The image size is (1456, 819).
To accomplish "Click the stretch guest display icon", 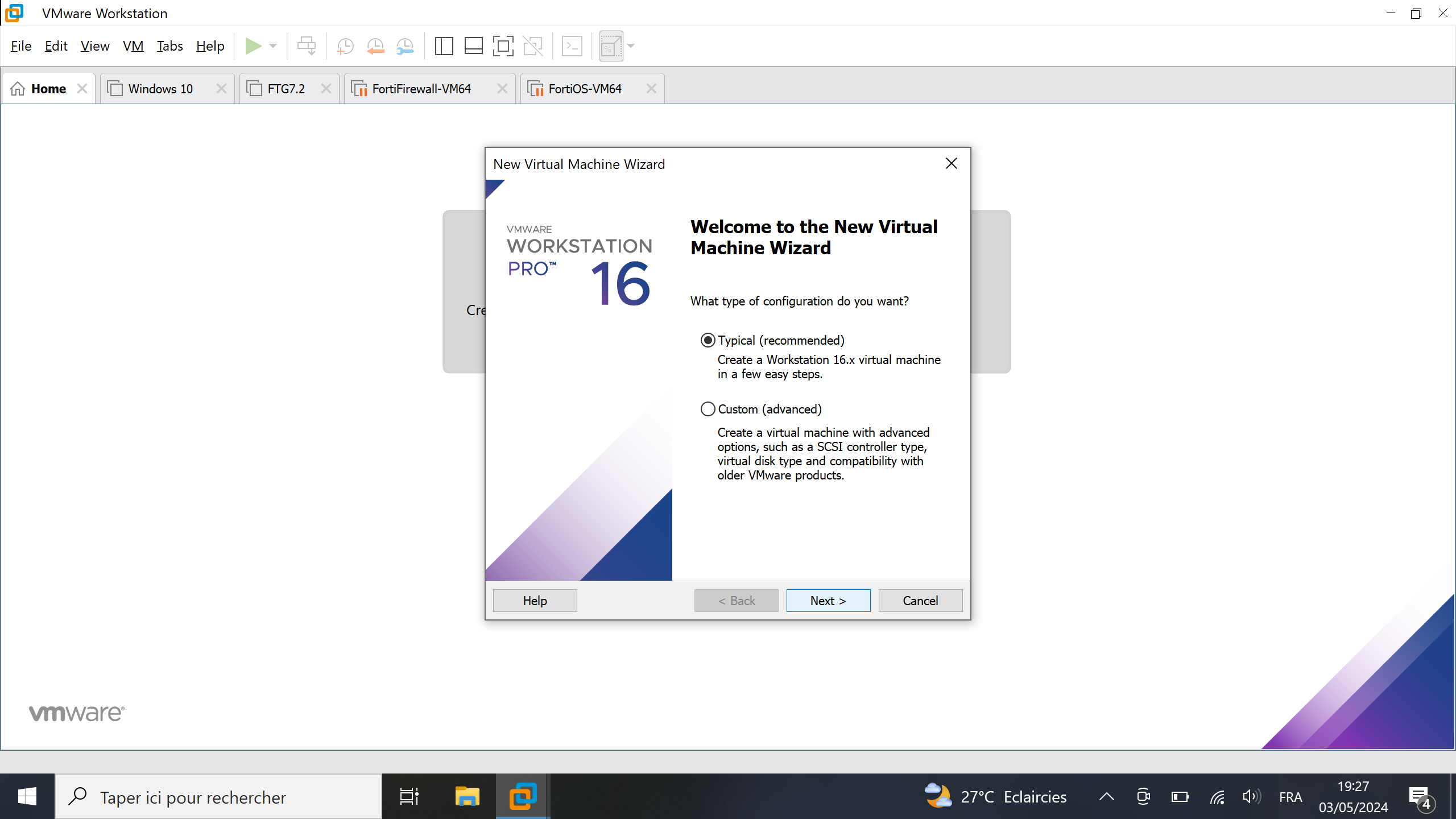I will pos(611,46).
